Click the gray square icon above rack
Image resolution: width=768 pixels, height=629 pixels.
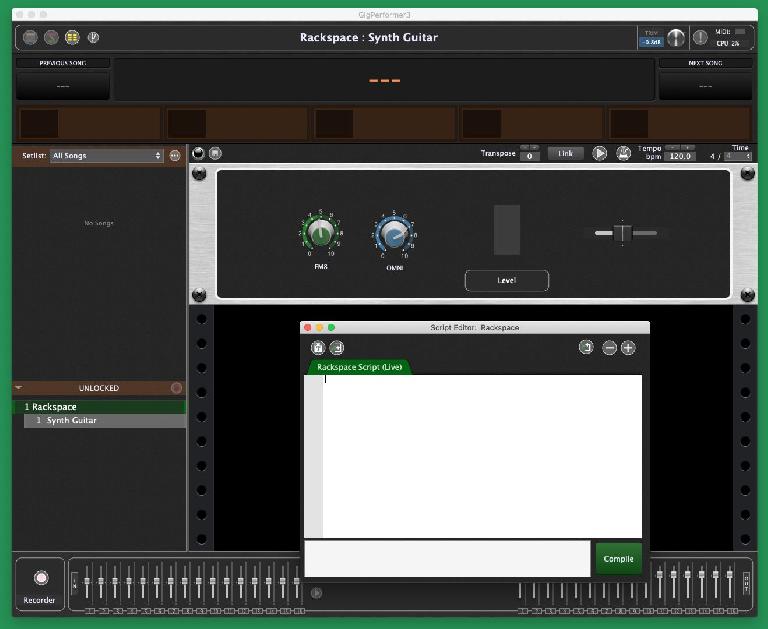coord(215,153)
